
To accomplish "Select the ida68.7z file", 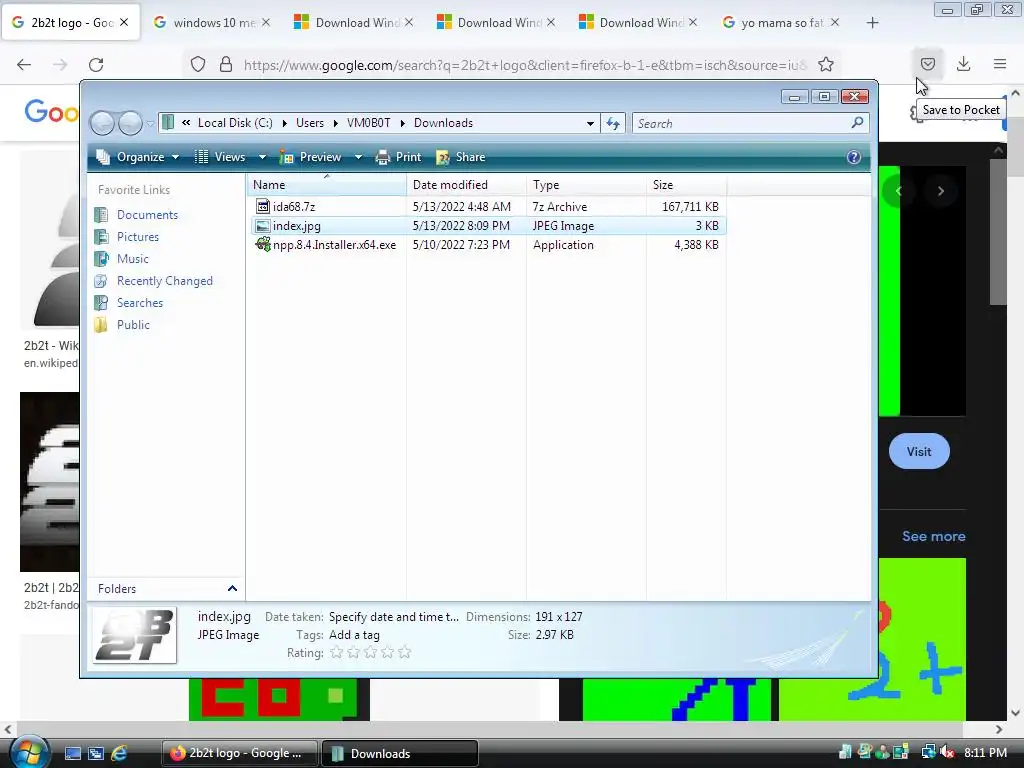I will [294, 206].
